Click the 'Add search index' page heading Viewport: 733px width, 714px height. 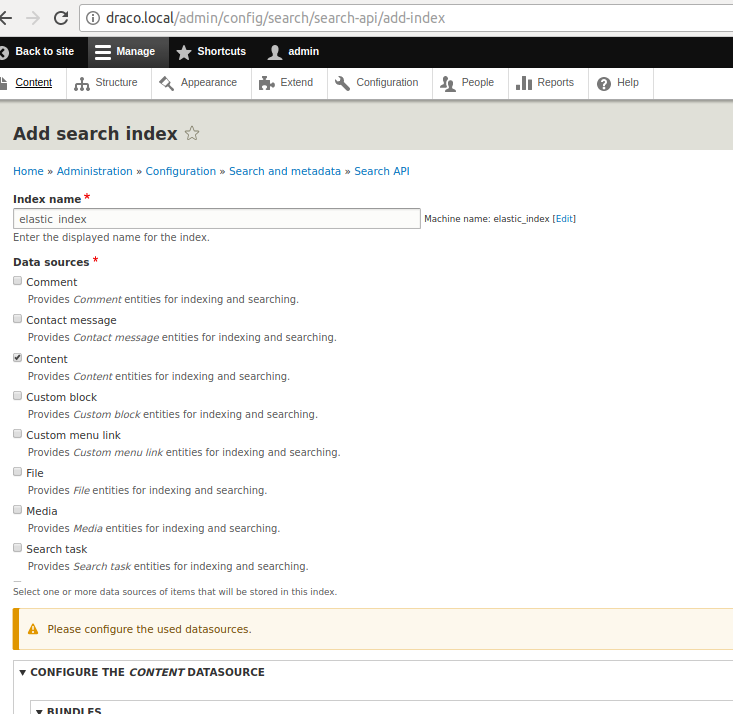tap(95, 134)
